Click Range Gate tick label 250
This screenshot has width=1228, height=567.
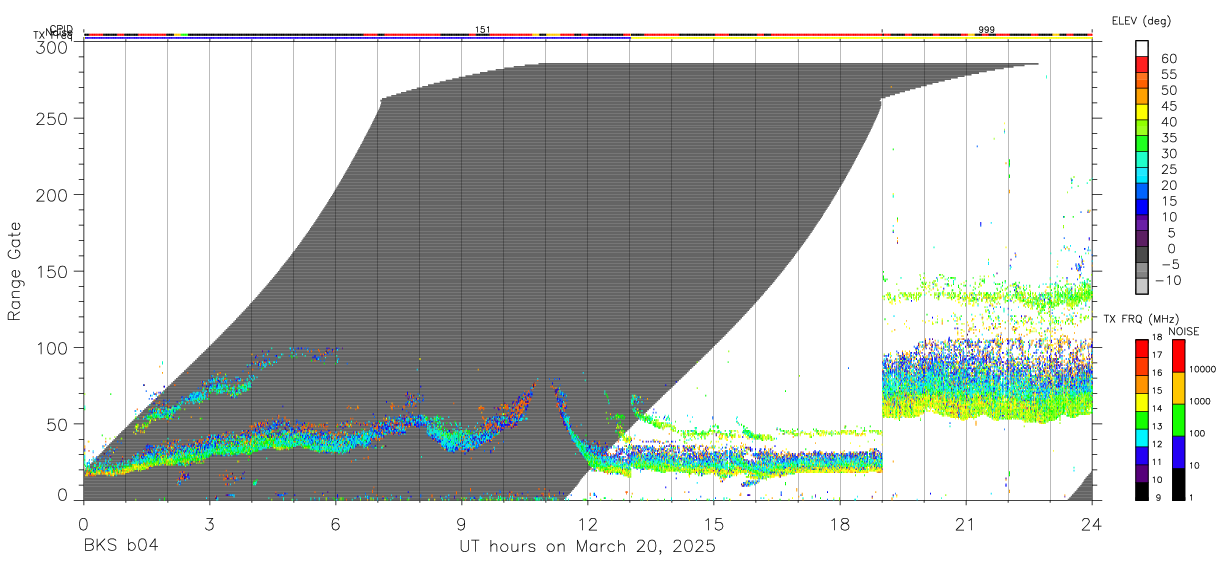point(52,118)
